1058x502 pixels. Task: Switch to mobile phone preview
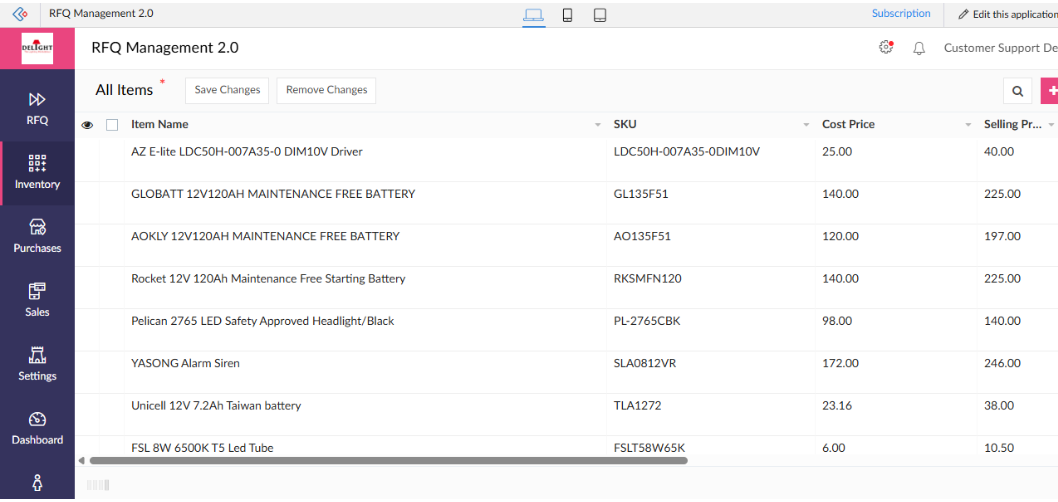tap(567, 15)
